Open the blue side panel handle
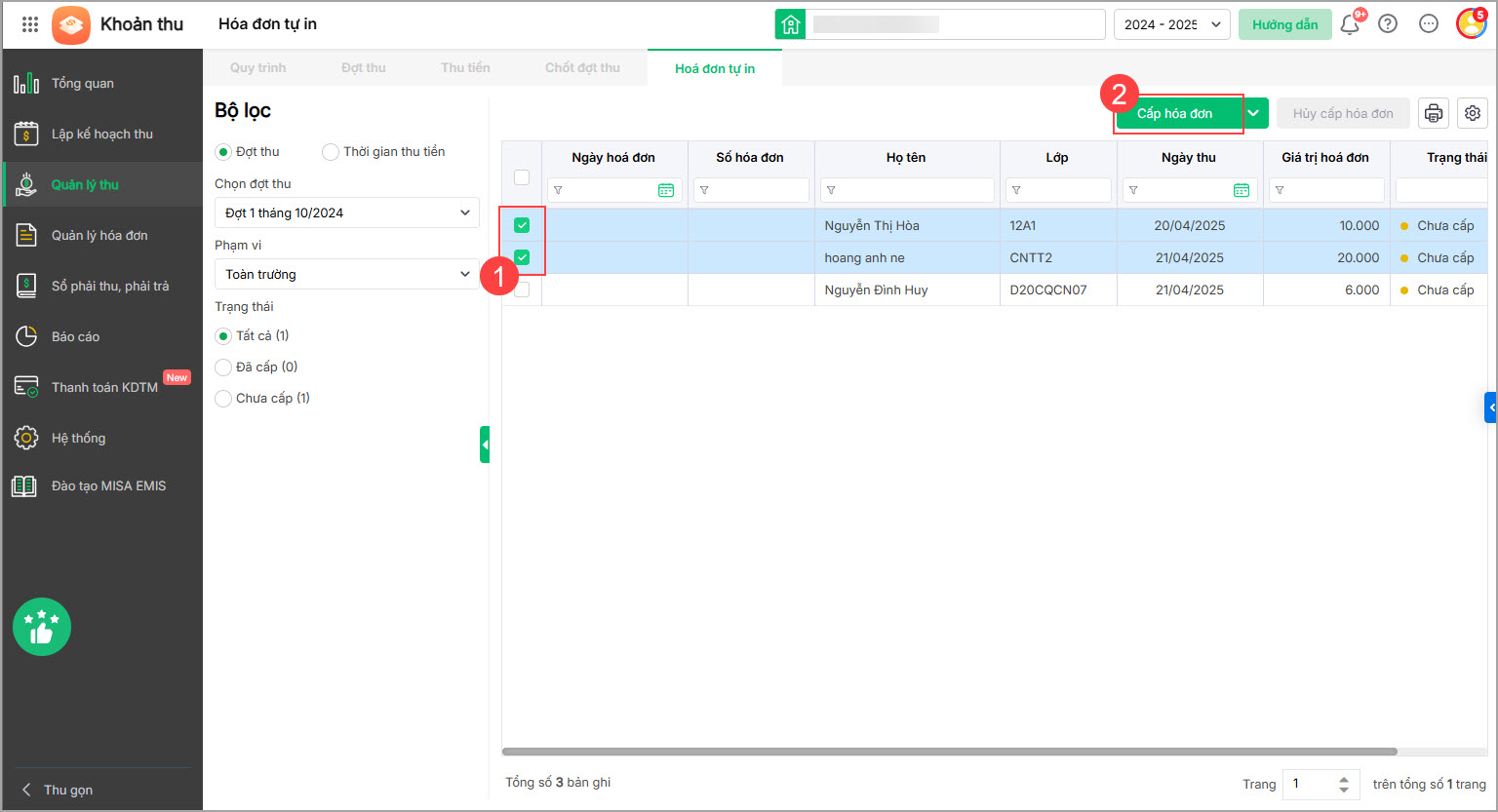Viewport: 1498px width, 812px height. click(x=1491, y=407)
